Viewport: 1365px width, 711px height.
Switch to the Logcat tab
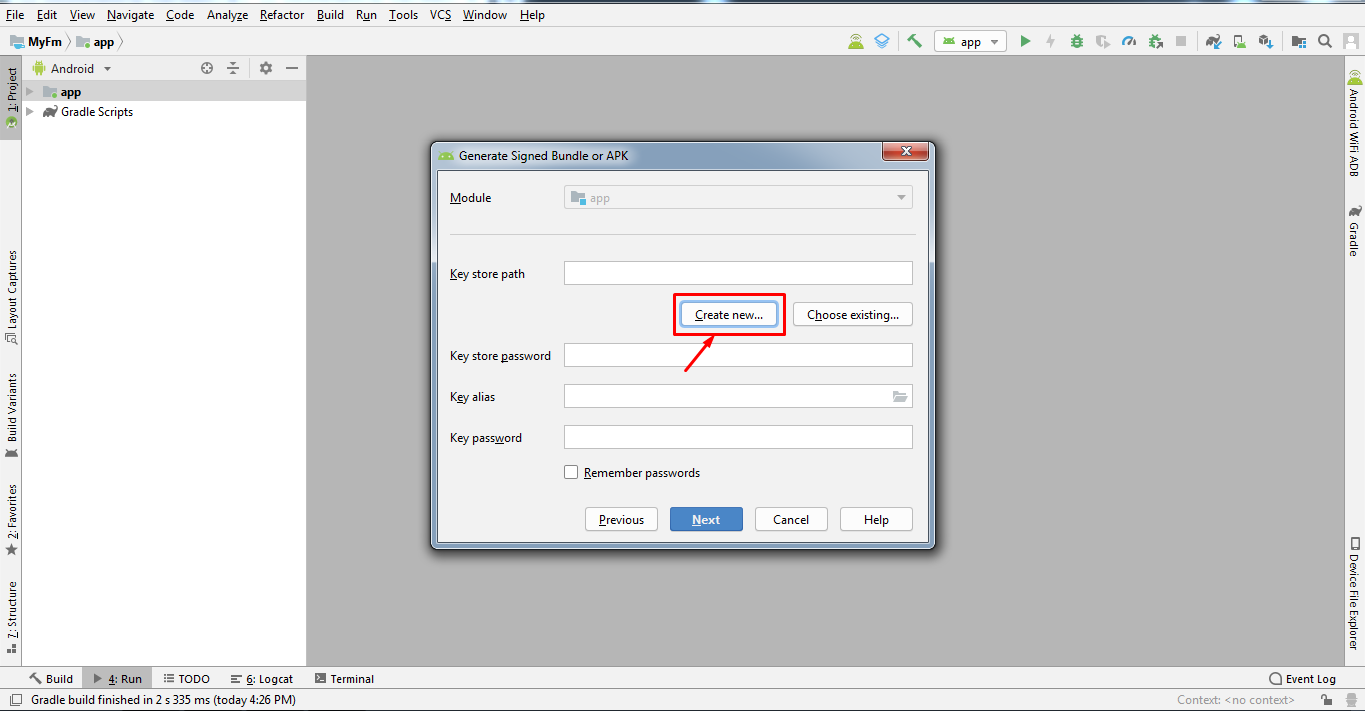tap(262, 678)
